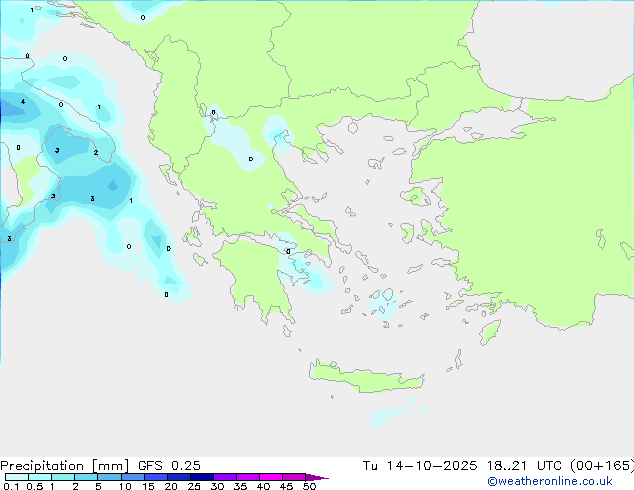
Task: Click the 40–45 mm magenta legend swatch
Action: 271,477
